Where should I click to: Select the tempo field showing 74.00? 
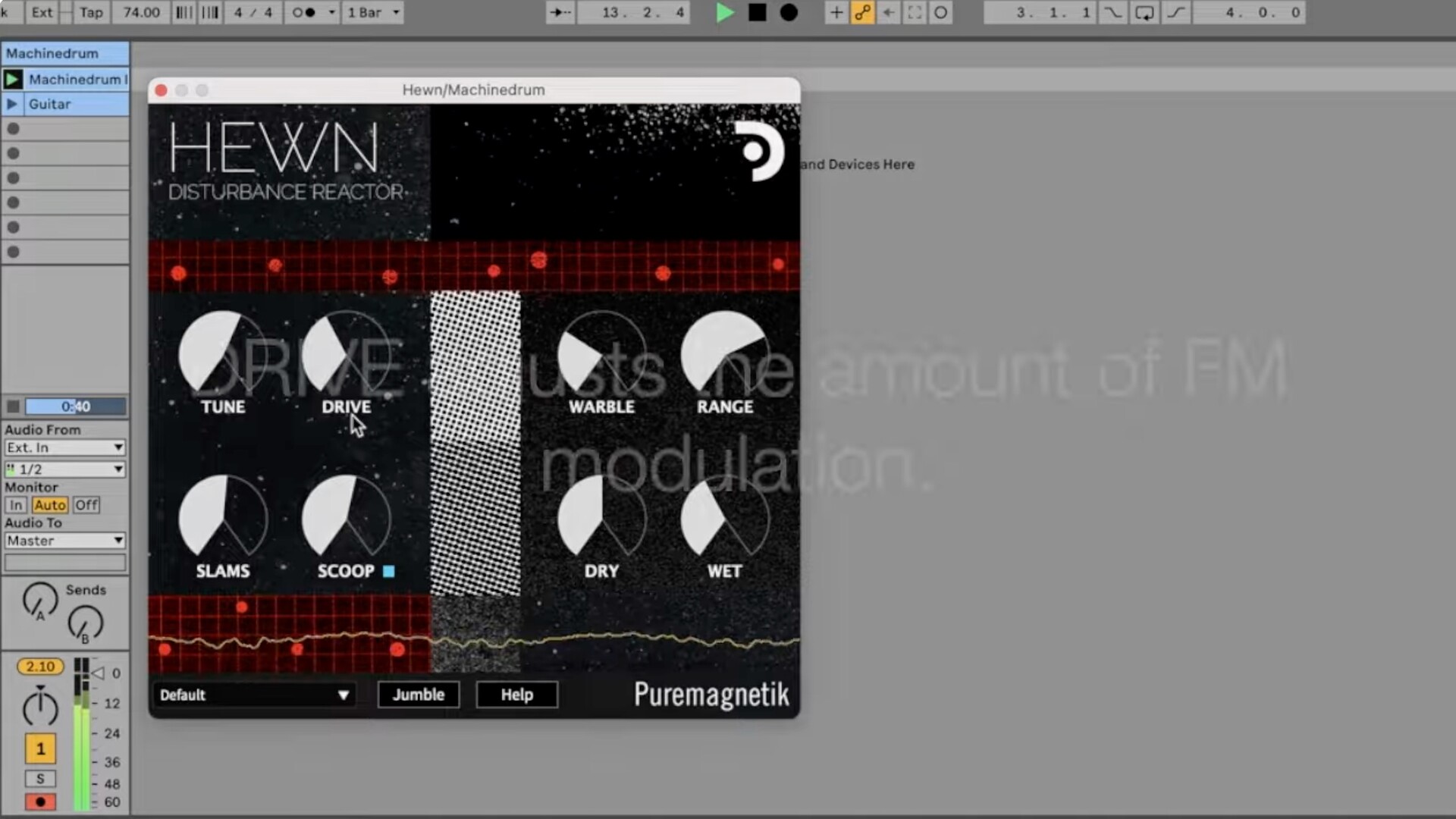[x=141, y=12]
